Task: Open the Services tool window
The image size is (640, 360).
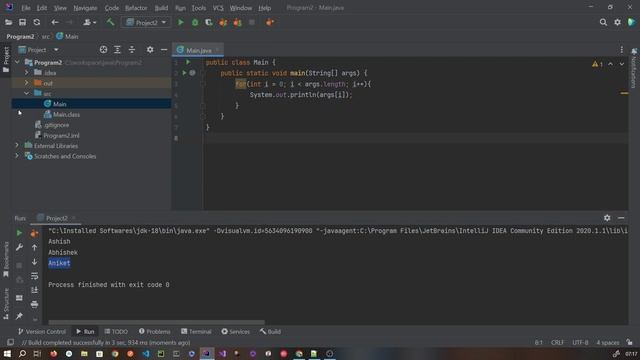Action: (x=236, y=331)
